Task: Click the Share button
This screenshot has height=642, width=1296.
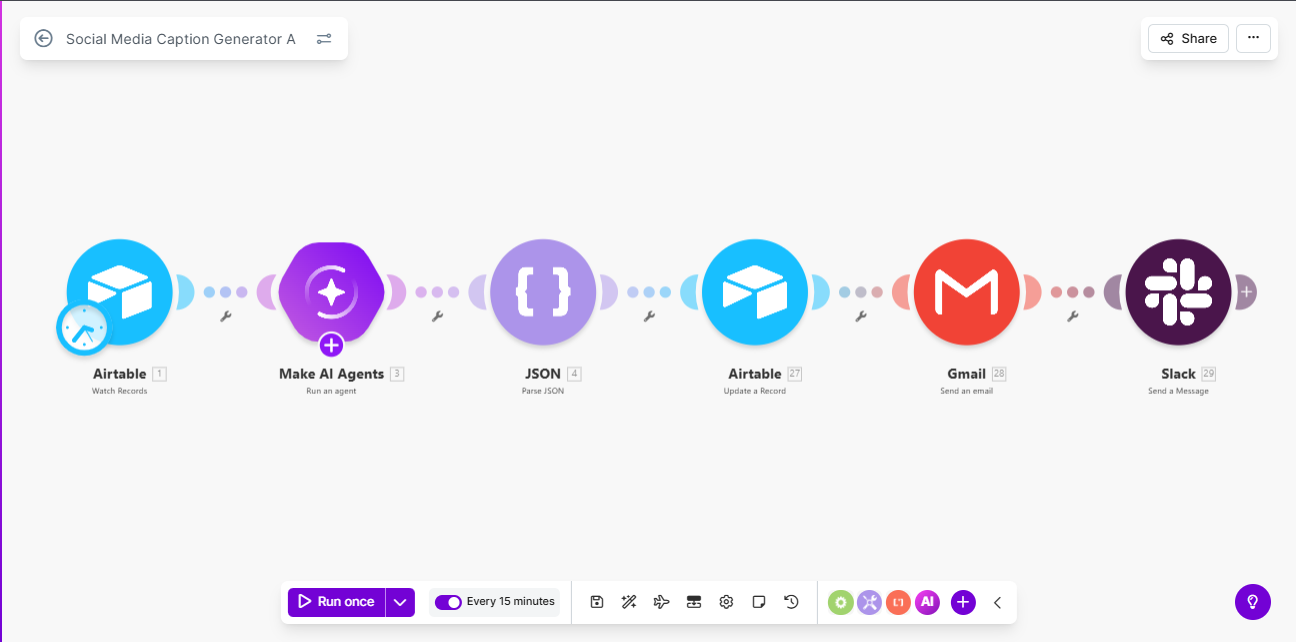Action: (1188, 39)
